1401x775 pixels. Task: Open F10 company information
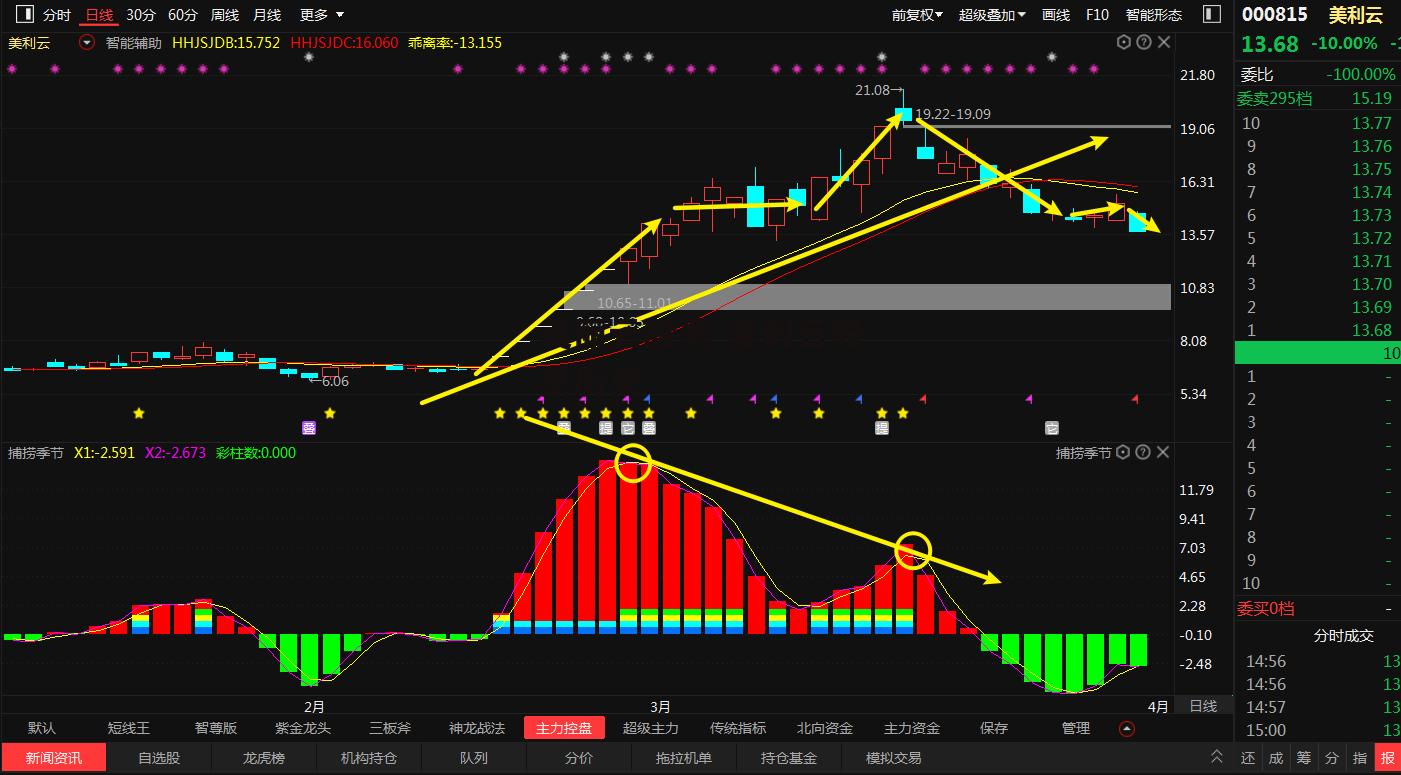pos(1097,15)
